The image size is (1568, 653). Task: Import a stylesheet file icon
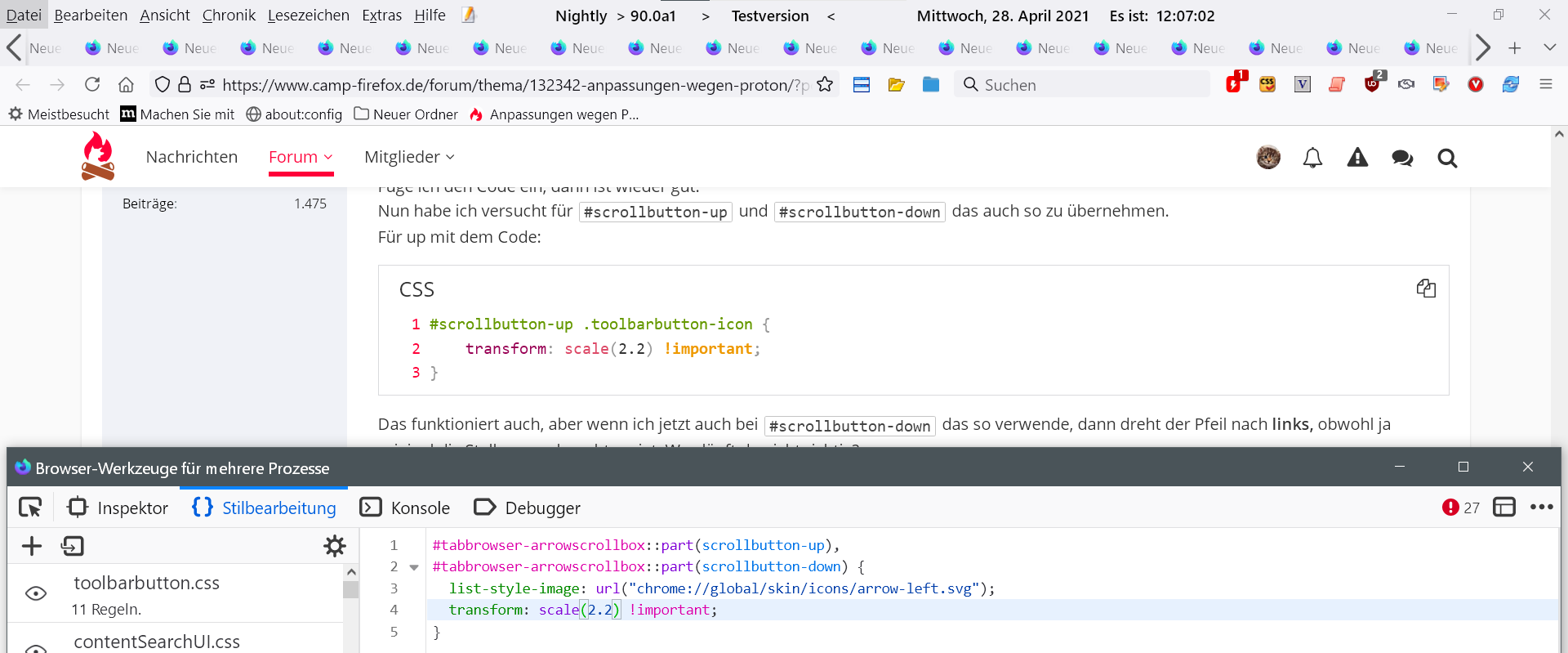point(73,546)
